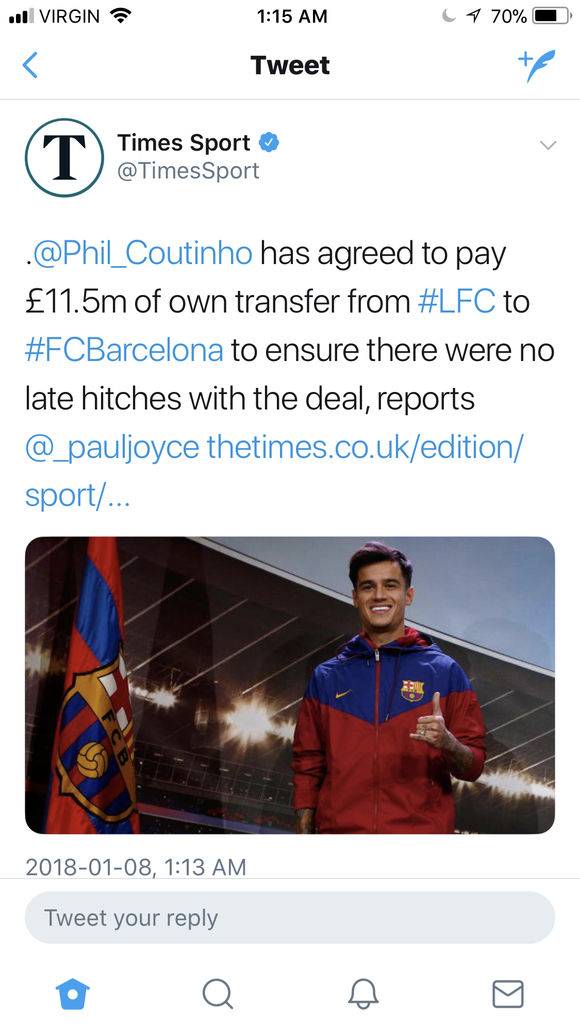Open the #FCBarcelona hashtag
Viewport: 580px width, 1032px height.
click(x=124, y=350)
